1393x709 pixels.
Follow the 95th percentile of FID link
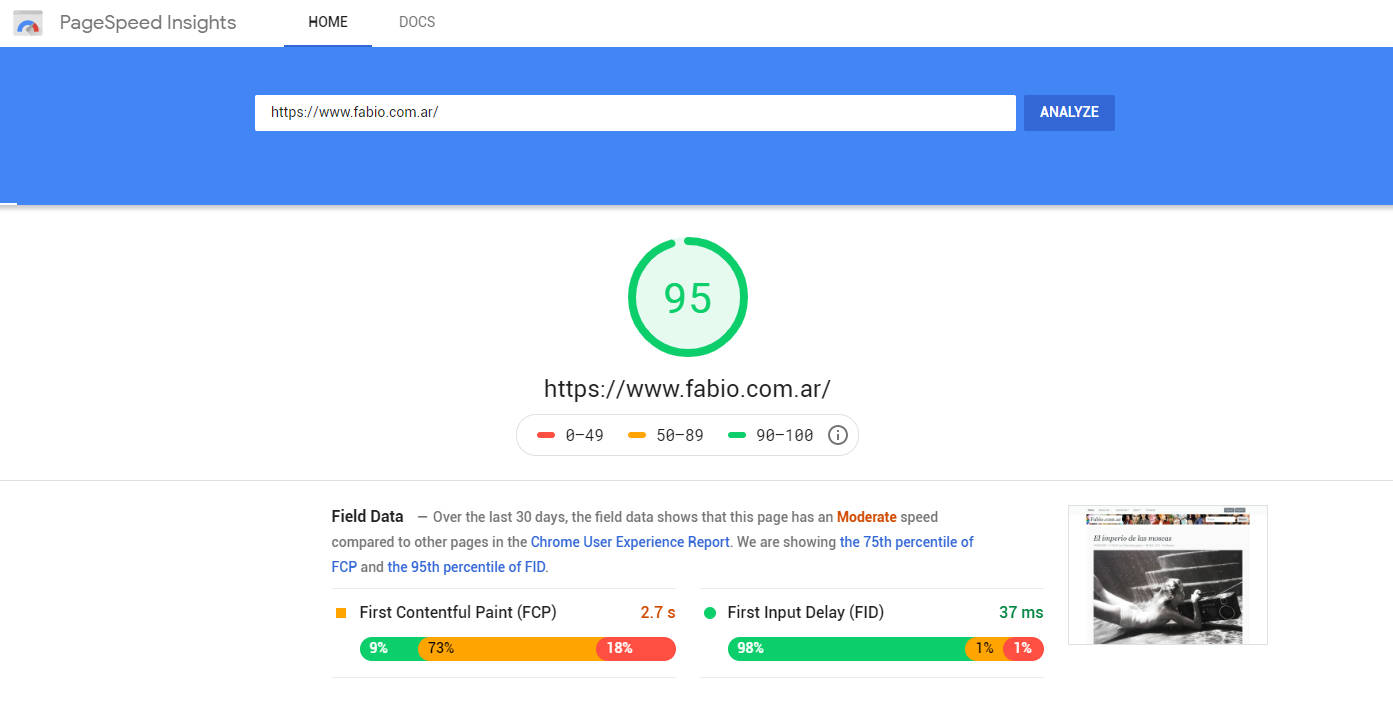coord(466,567)
